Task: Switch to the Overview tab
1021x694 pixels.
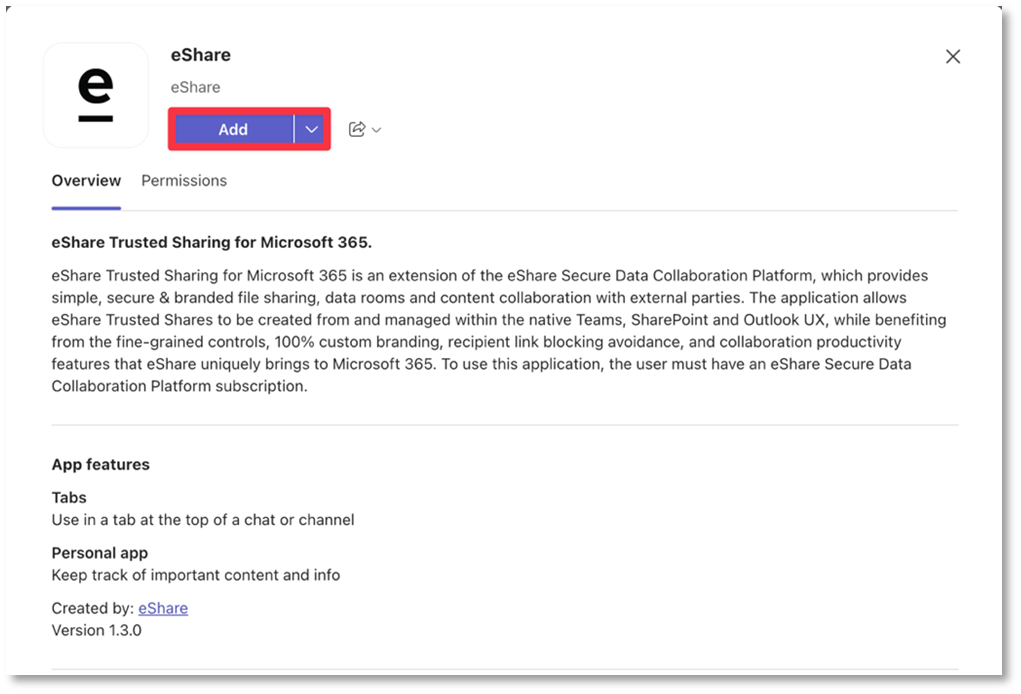Action: click(86, 180)
